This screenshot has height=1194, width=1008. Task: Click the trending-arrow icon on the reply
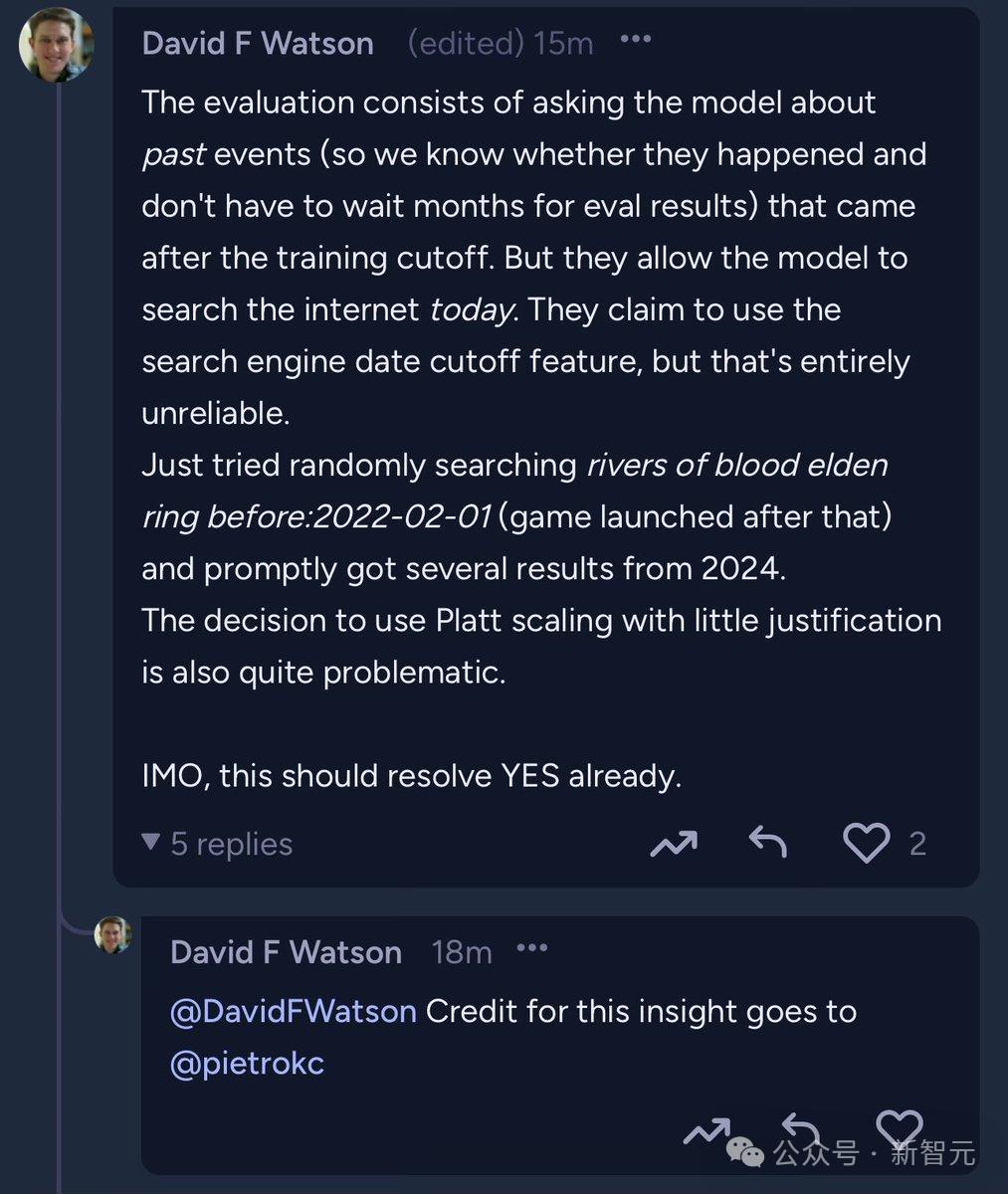tap(707, 1131)
